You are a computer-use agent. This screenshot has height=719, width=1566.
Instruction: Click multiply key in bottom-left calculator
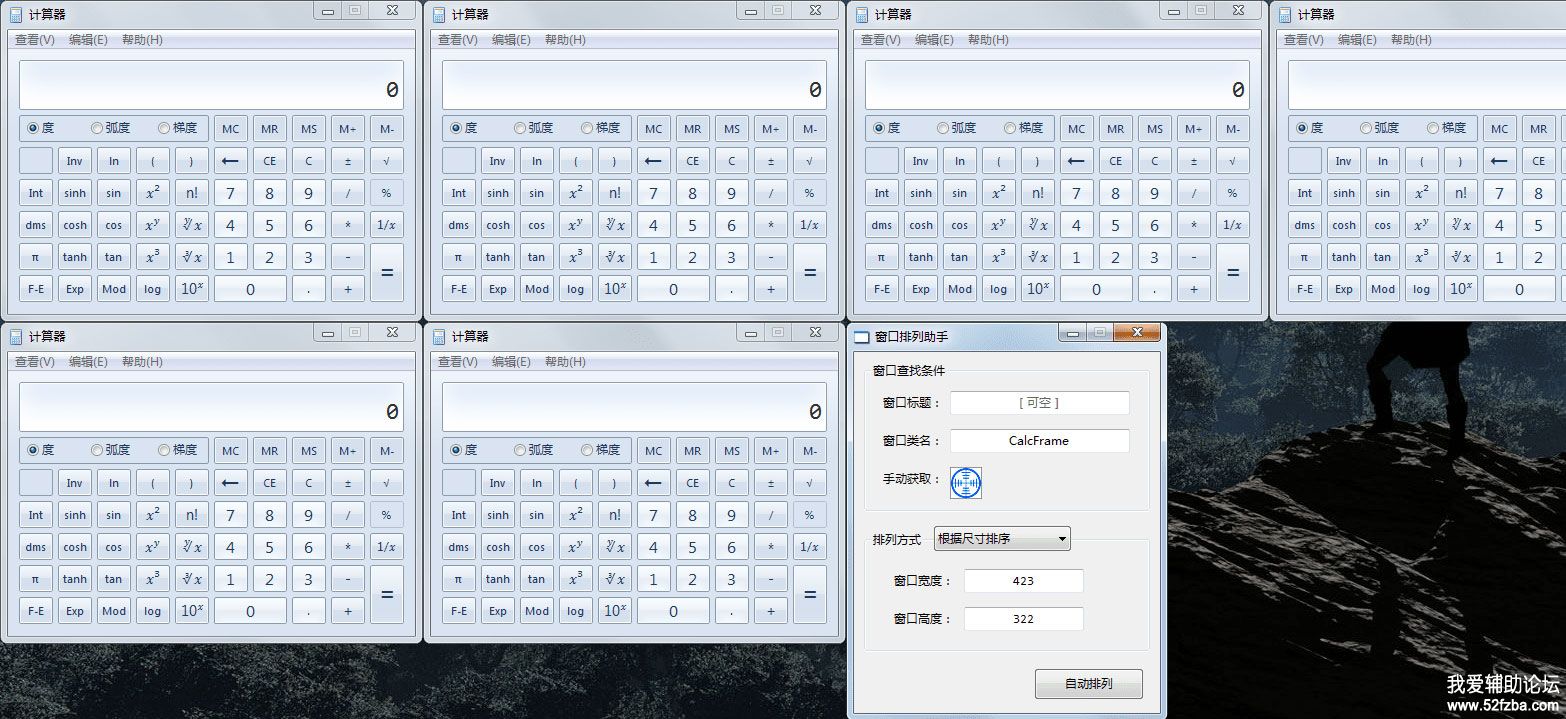[347, 547]
